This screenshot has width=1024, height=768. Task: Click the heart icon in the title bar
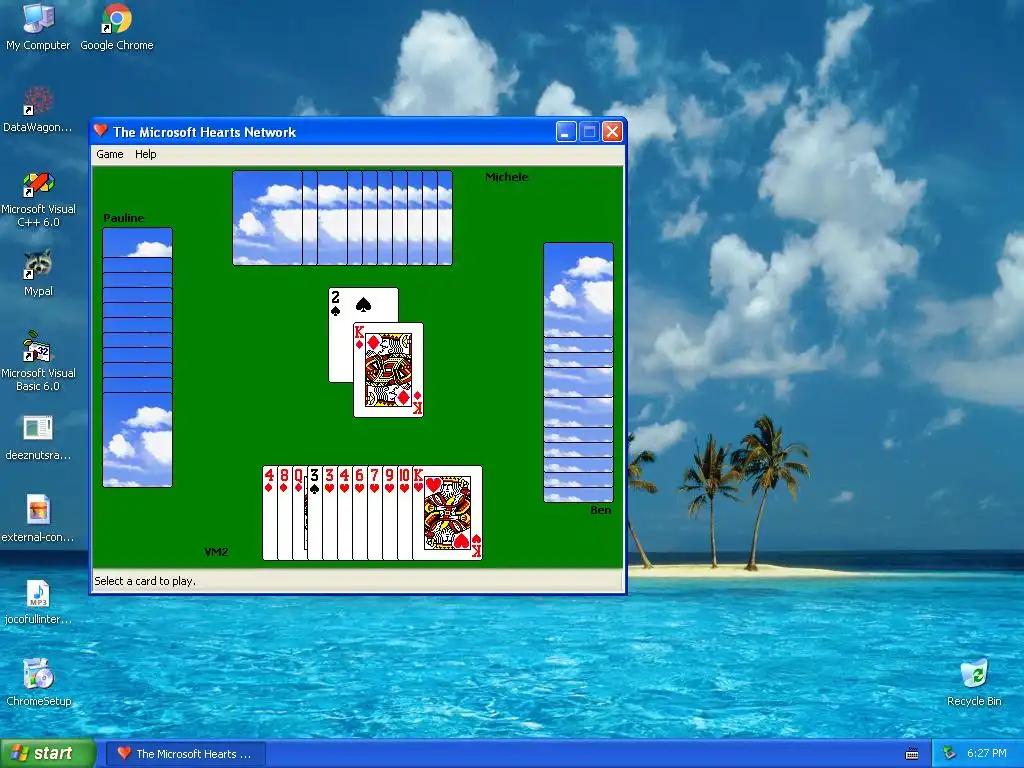pyautogui.click(x=101, y=131)
